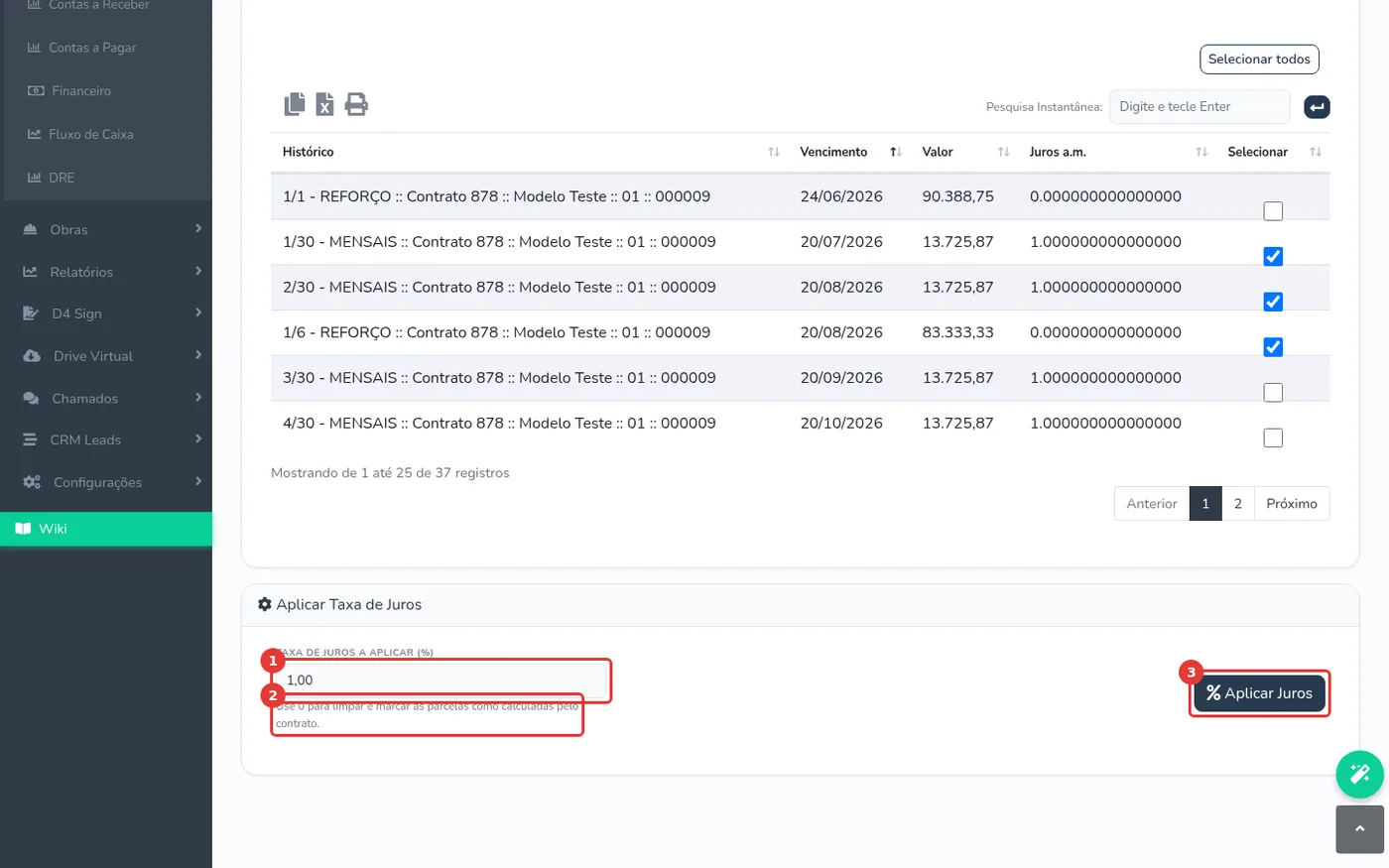Viewport: 1389px width, 868px height.
Task: Click the CRM Leads list icon
Action: [x=30, y=440]
